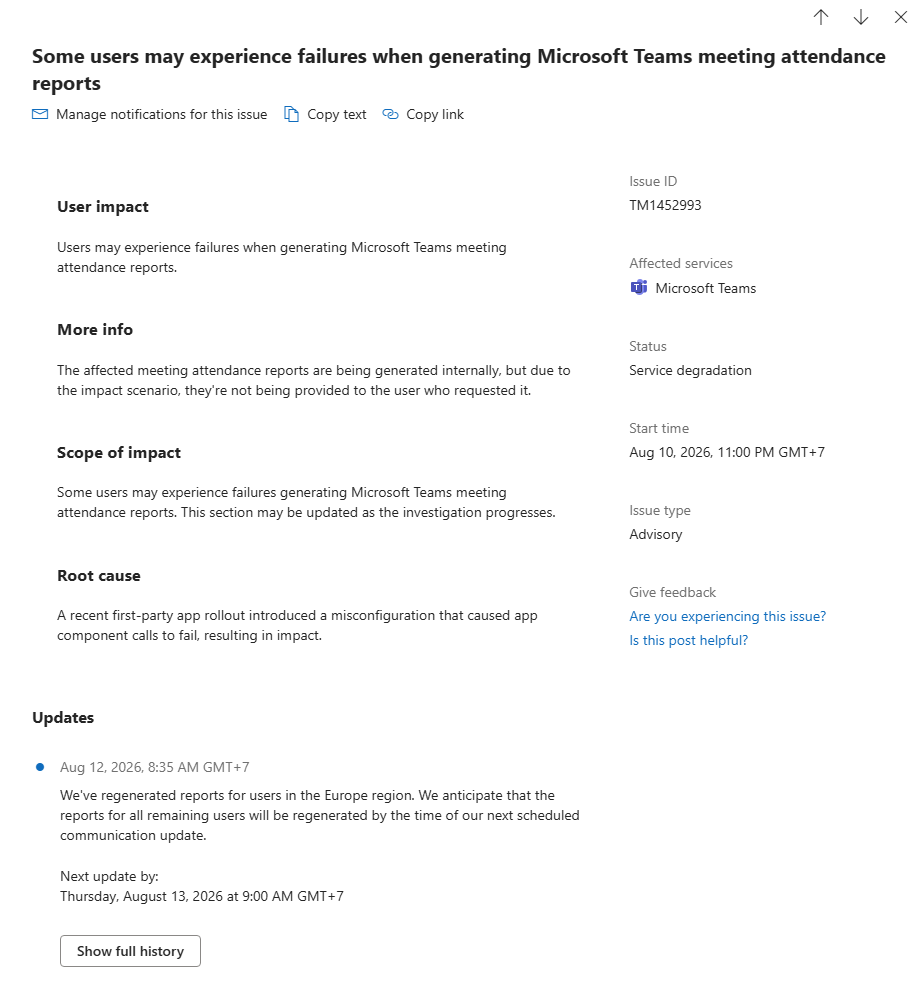Select Copy text label
Image resolution: width=915 pixels, height=984 pixels.
pyautogui.click(x=336, y=114)
